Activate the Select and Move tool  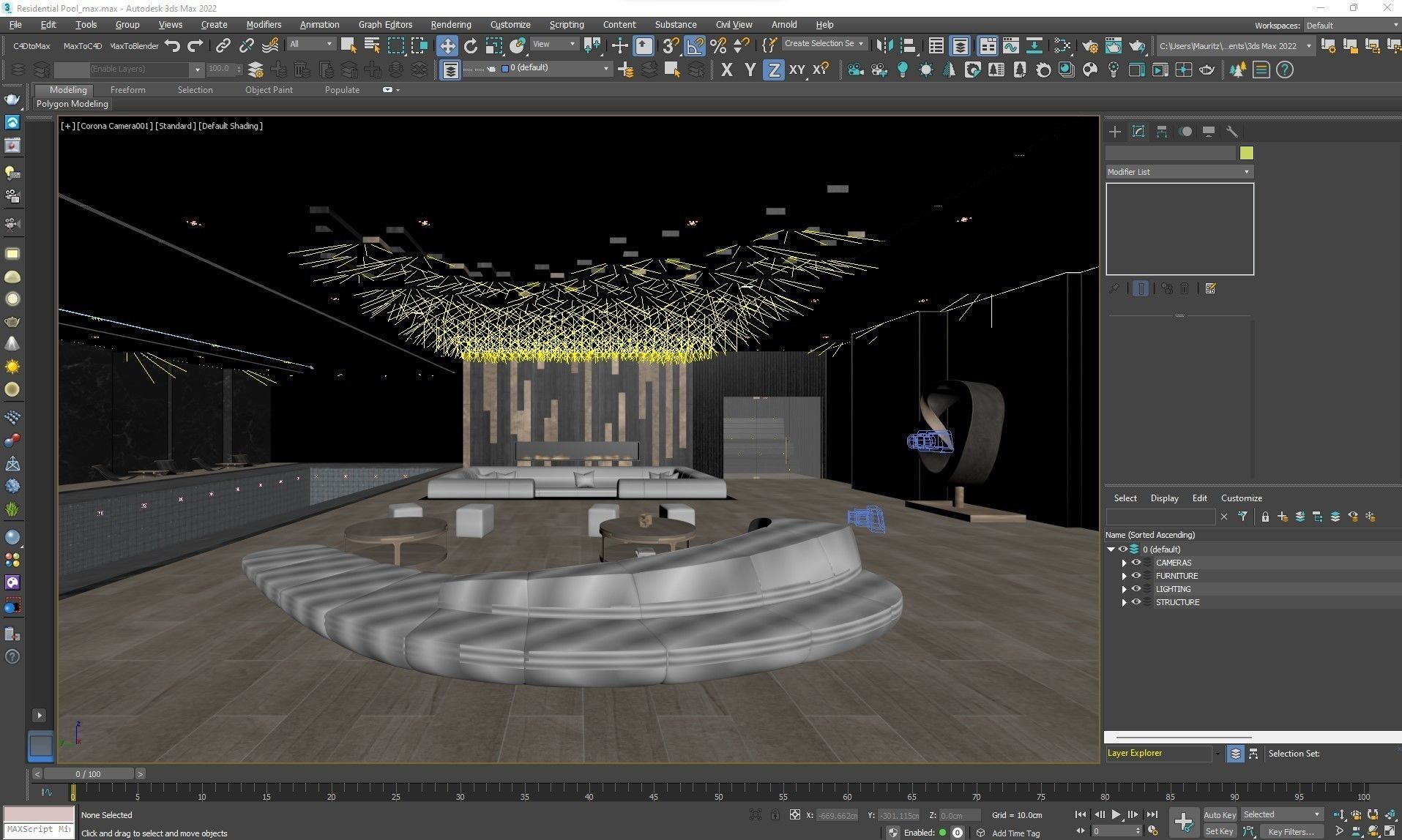coord(447,45)
